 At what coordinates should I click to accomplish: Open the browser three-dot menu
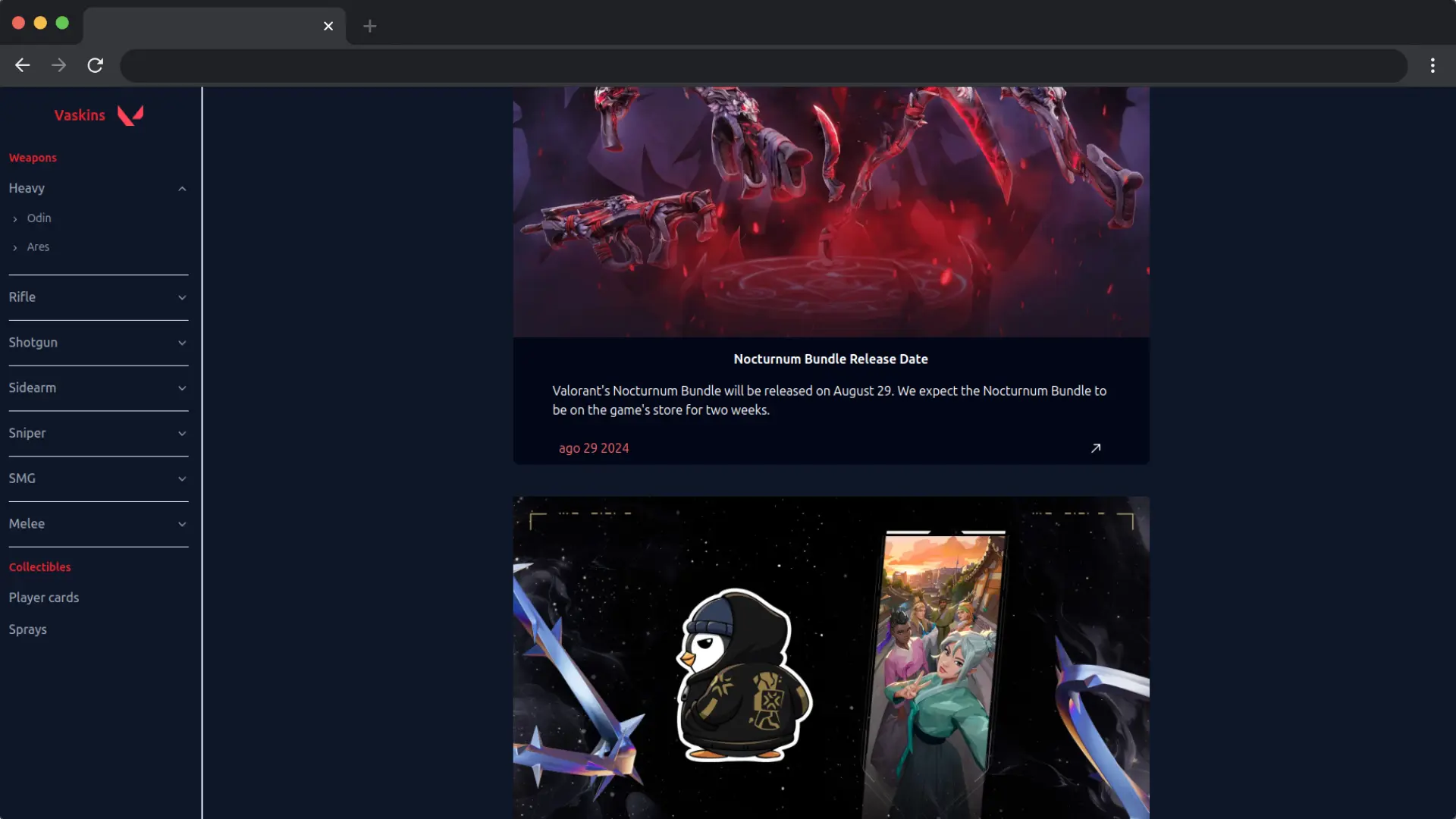pos(1432,65)
